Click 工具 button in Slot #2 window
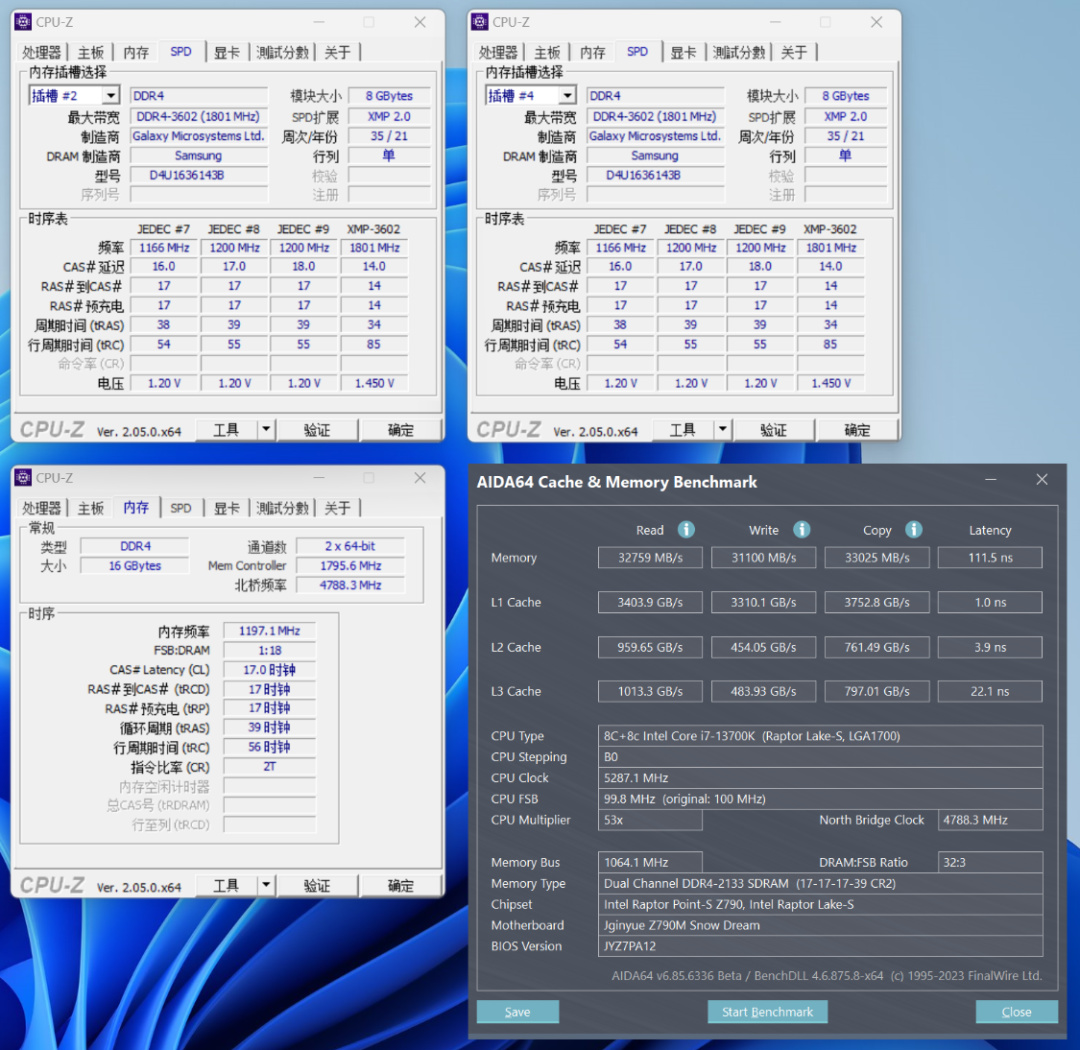1080x1050 pixels. pos(227,429)
